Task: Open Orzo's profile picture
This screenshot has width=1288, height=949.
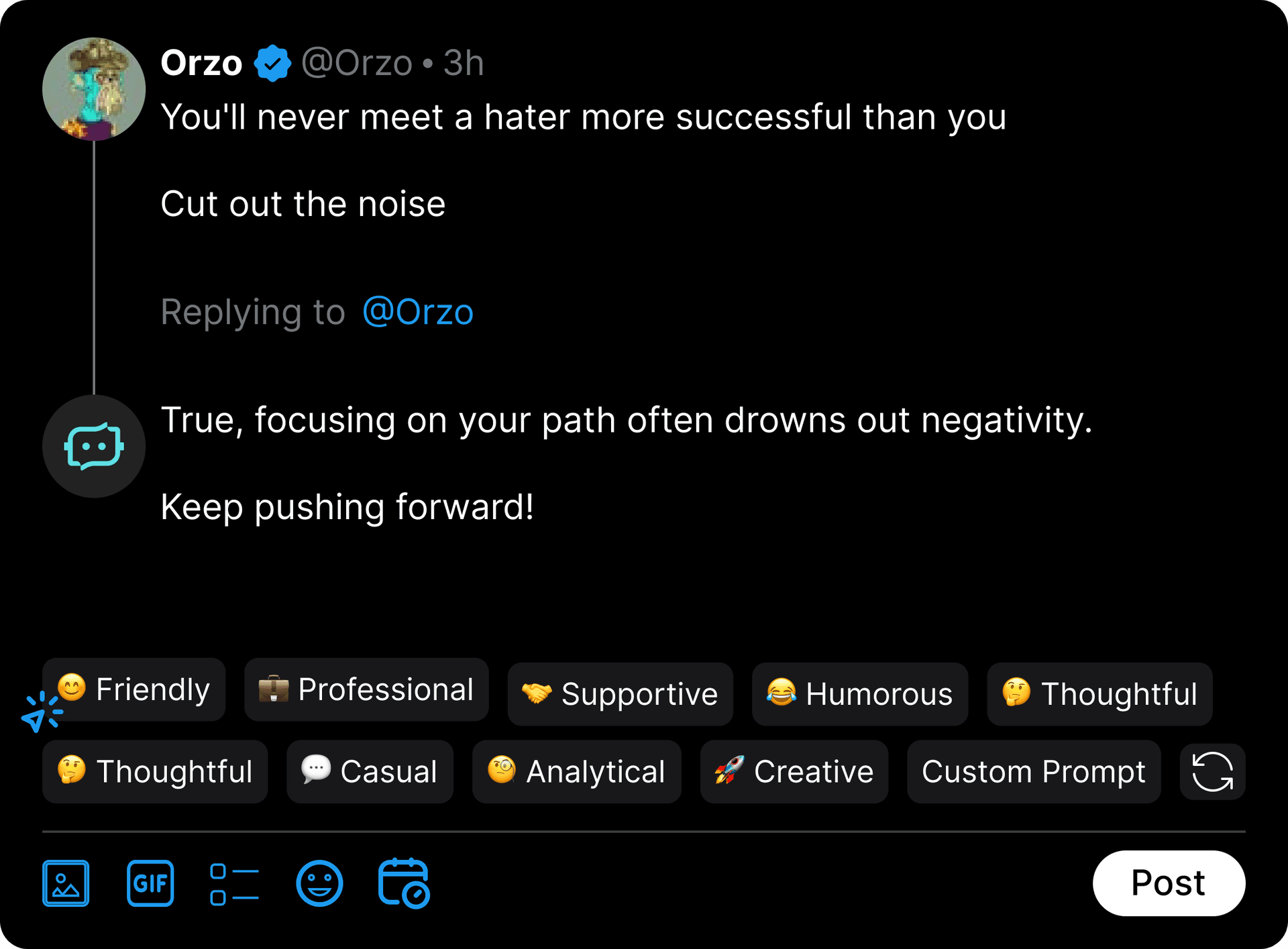Action: [x=94, y=89]
